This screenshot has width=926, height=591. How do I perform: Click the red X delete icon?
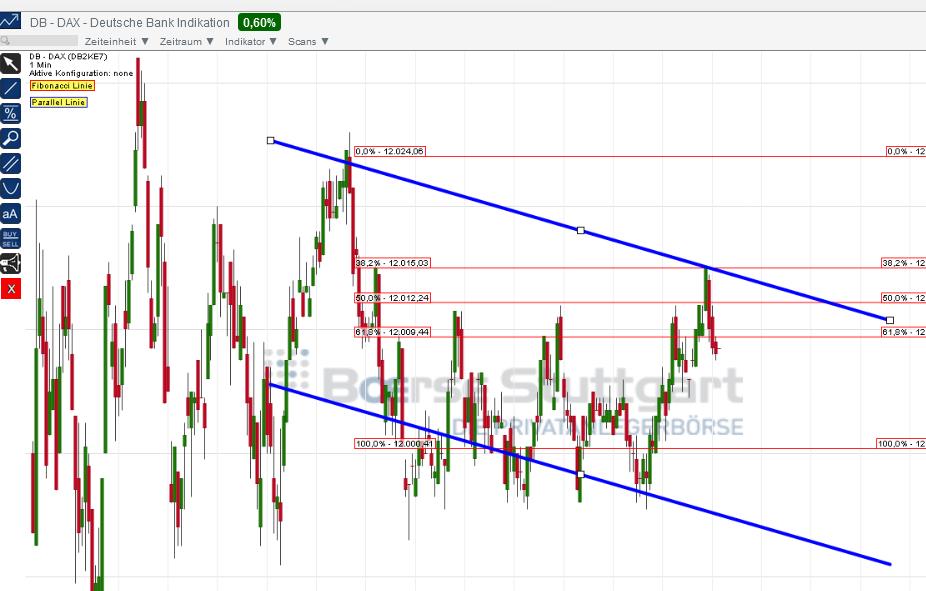12,289
